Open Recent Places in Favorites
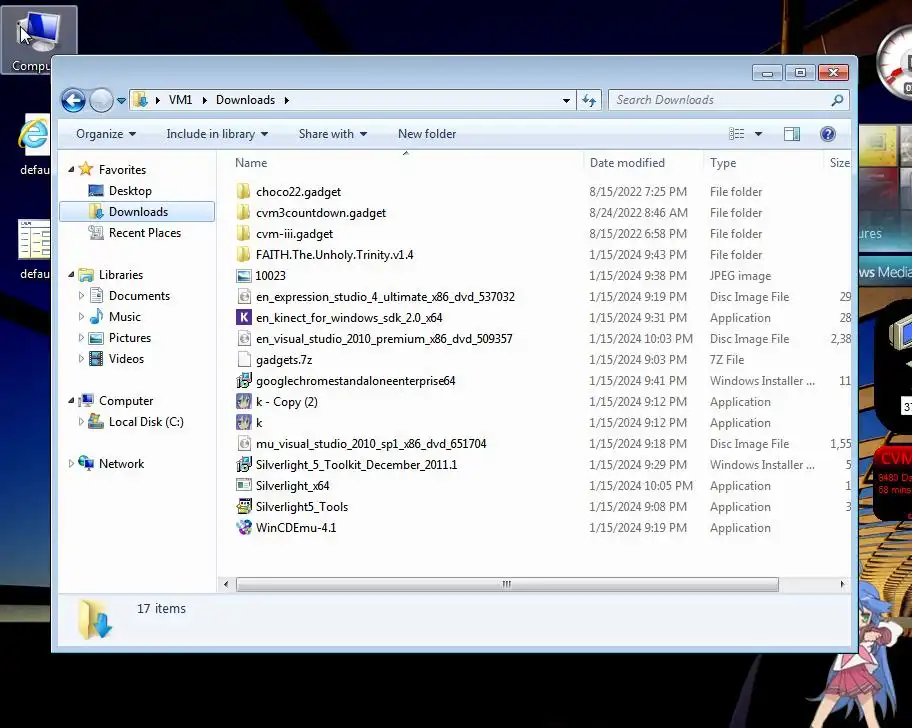This screenshot has width=912, height=728. coord(145,233)
